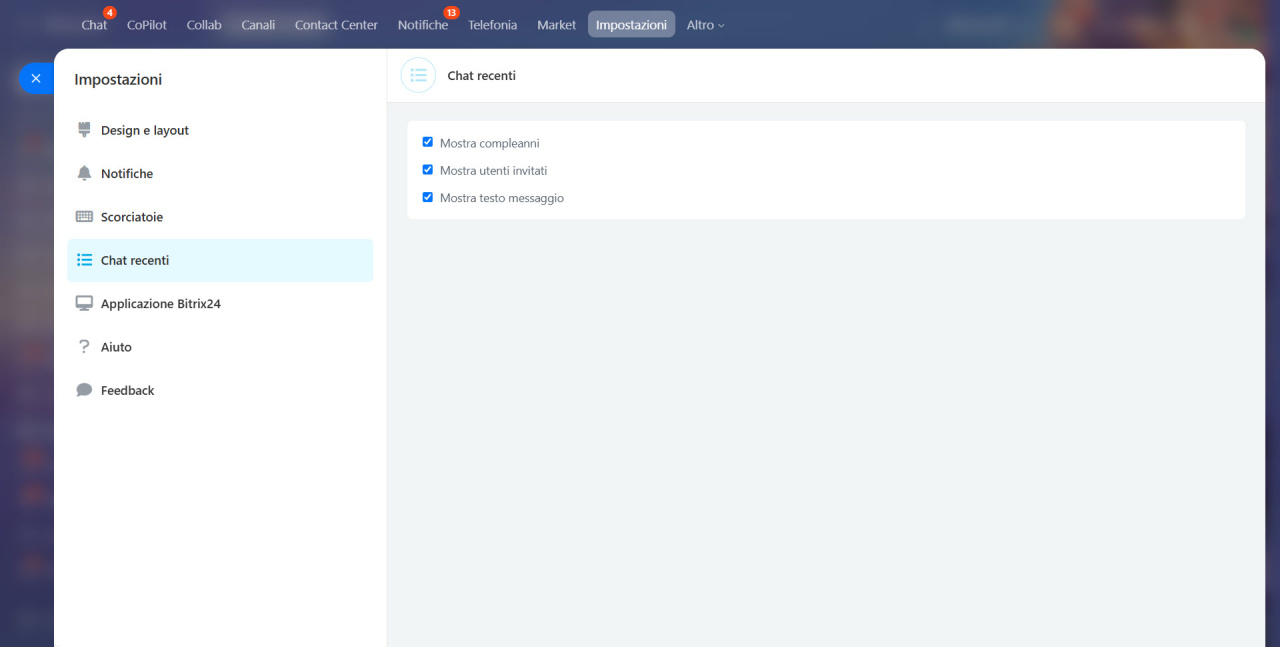Viewport: 1280px width, 647px height.
Task: Open Applicazione Bitrix24 settings section
Action: [x=220, y=303]
